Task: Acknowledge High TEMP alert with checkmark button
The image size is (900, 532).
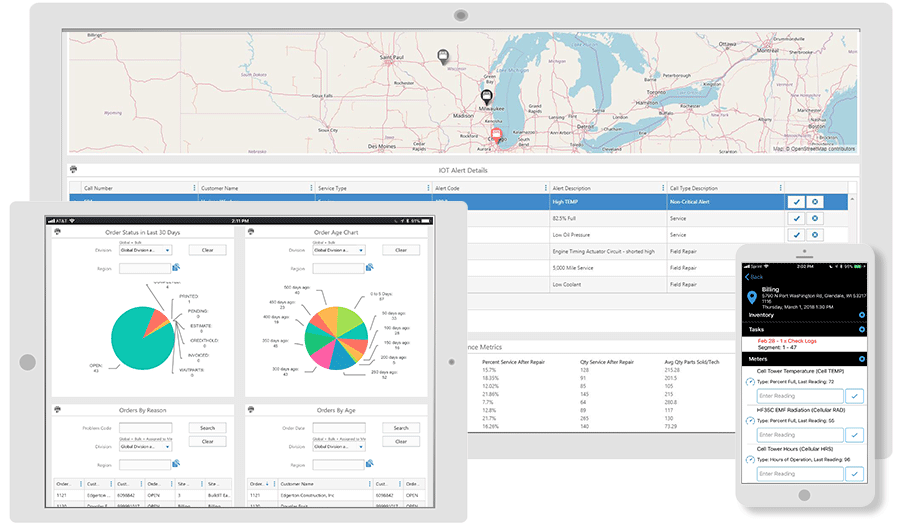Action: pyautogui.click(x=796, y=201)
